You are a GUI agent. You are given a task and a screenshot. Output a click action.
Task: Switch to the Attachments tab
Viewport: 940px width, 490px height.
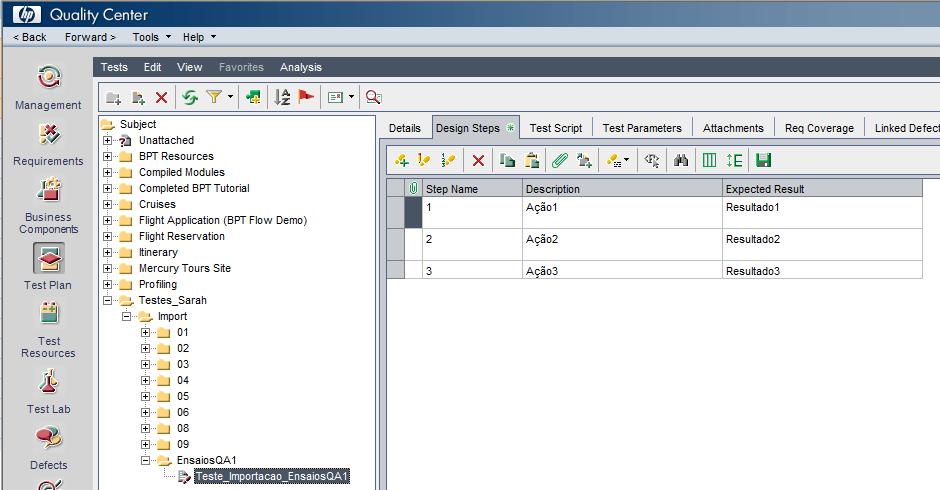pyautogui.click(x=733, y=128)
